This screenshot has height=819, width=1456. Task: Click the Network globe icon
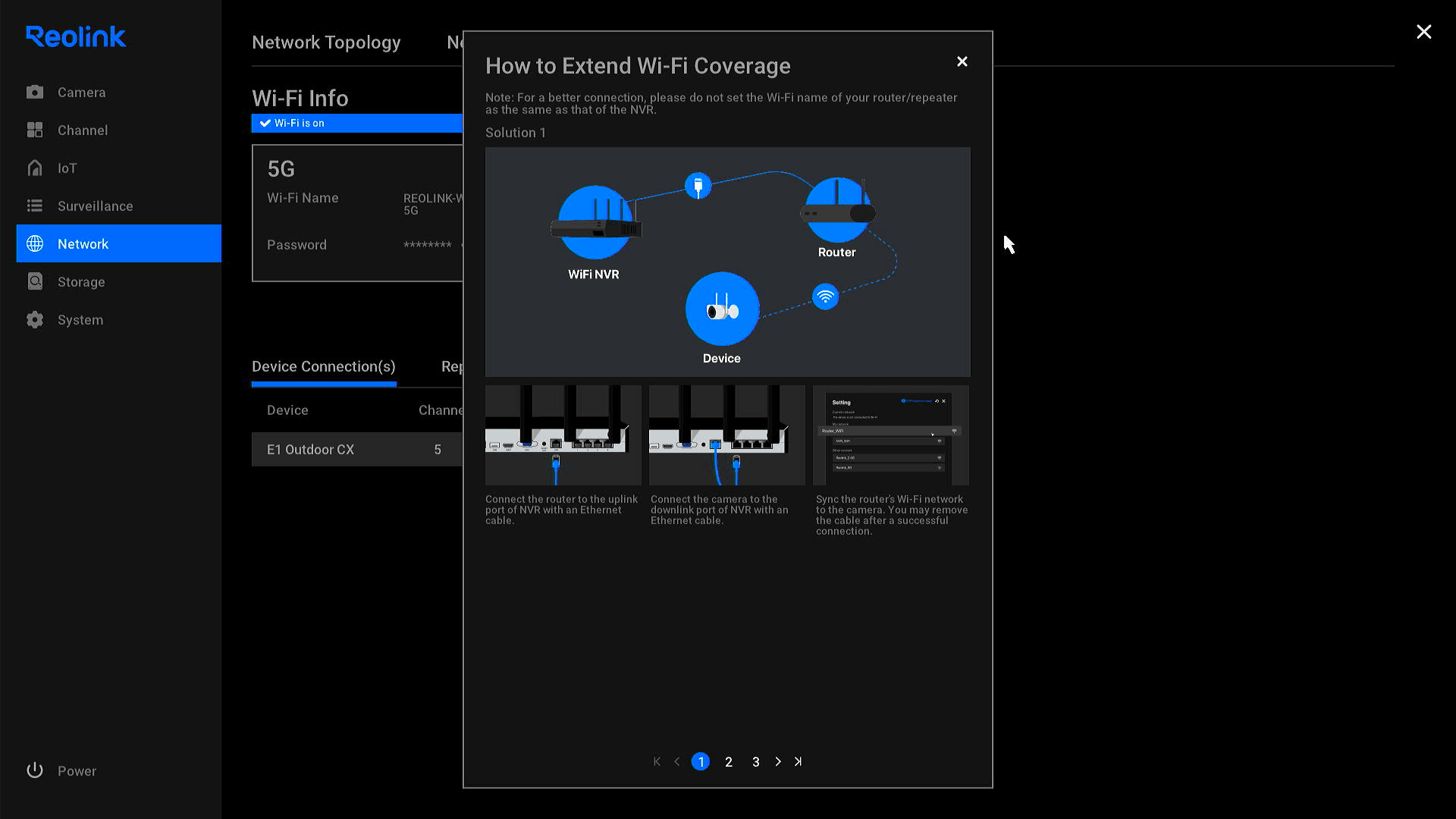(35, 244)
